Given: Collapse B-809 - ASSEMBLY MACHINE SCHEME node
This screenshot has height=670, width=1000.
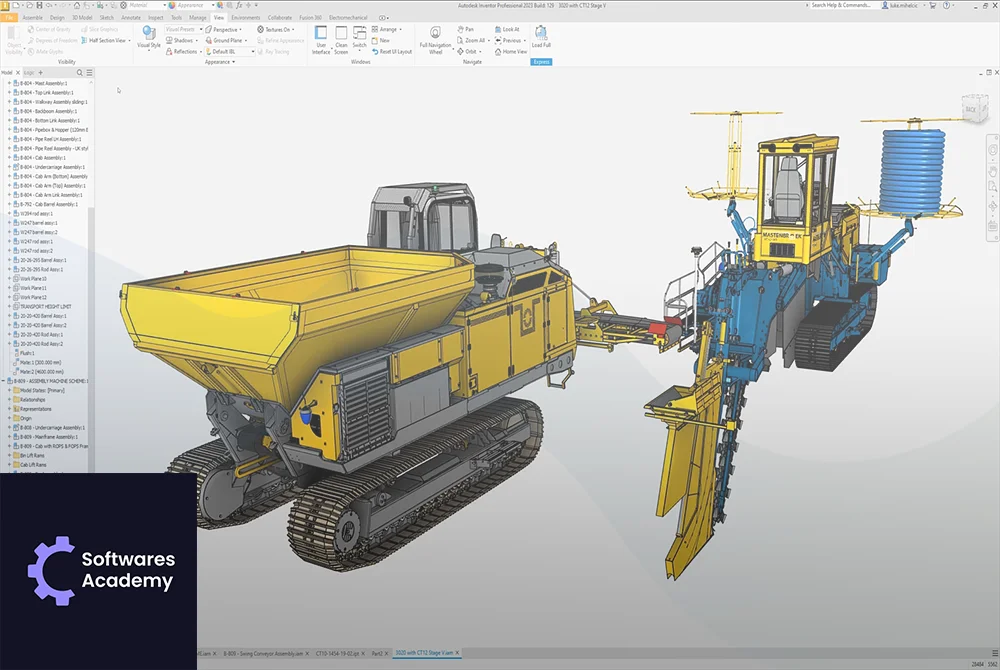Looking at the screenshot, I should coord(3,381).
